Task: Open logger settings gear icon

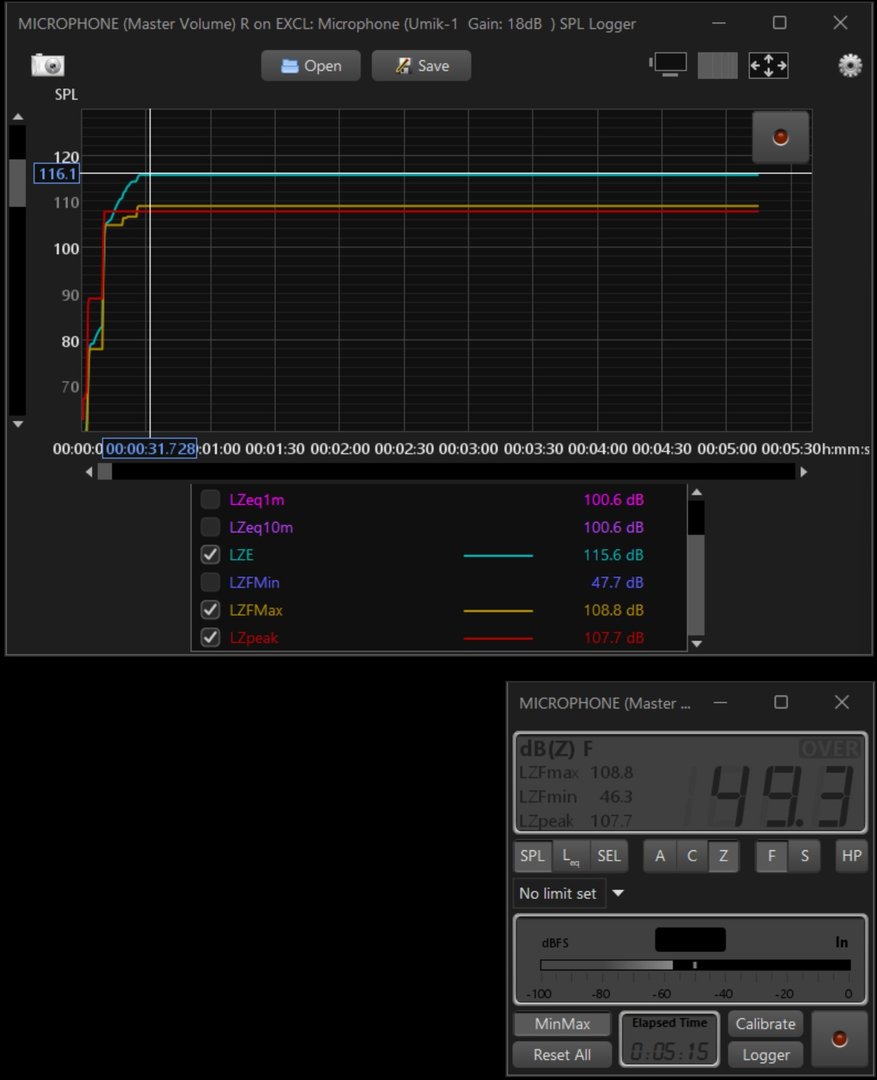Action: (x=850, y=65)
